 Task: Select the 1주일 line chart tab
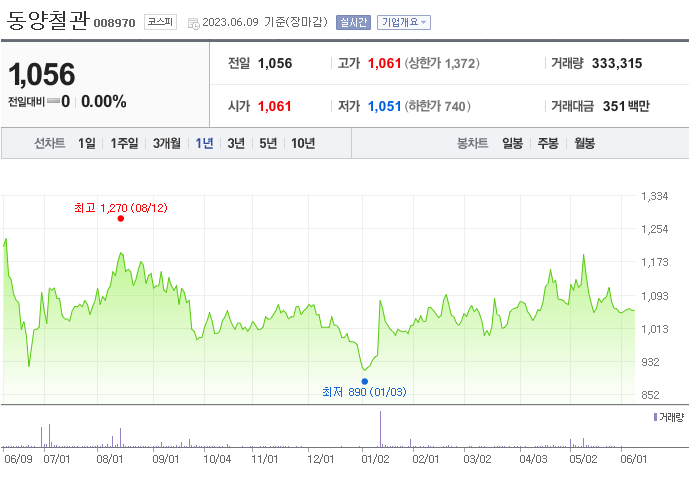[124, 143]
